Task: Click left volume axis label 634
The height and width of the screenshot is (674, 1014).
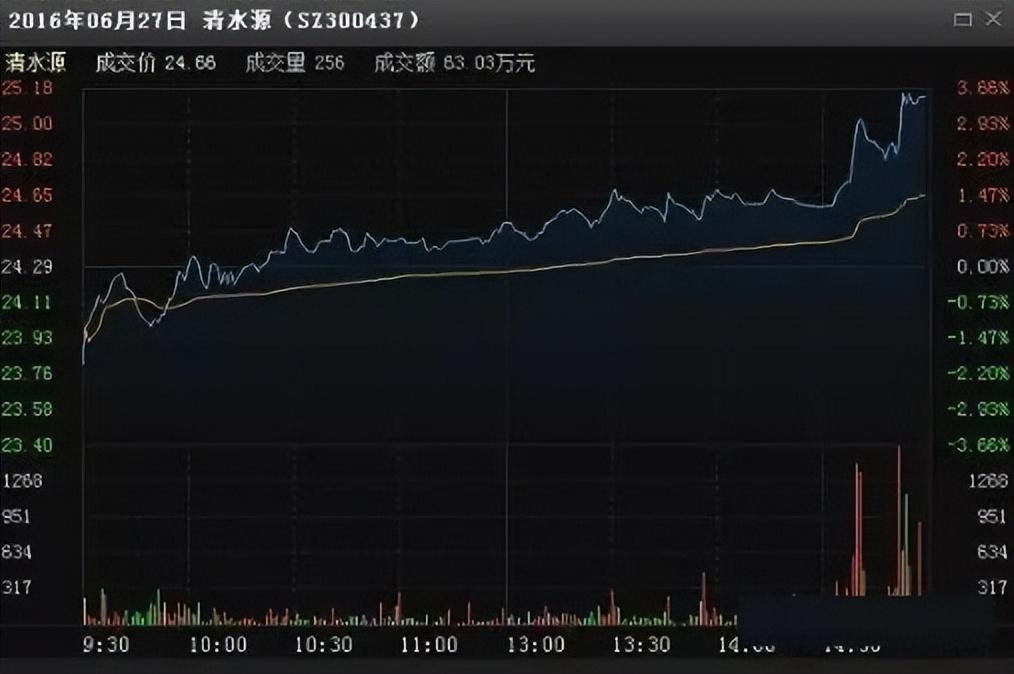Action: click(x=16, y=552)
